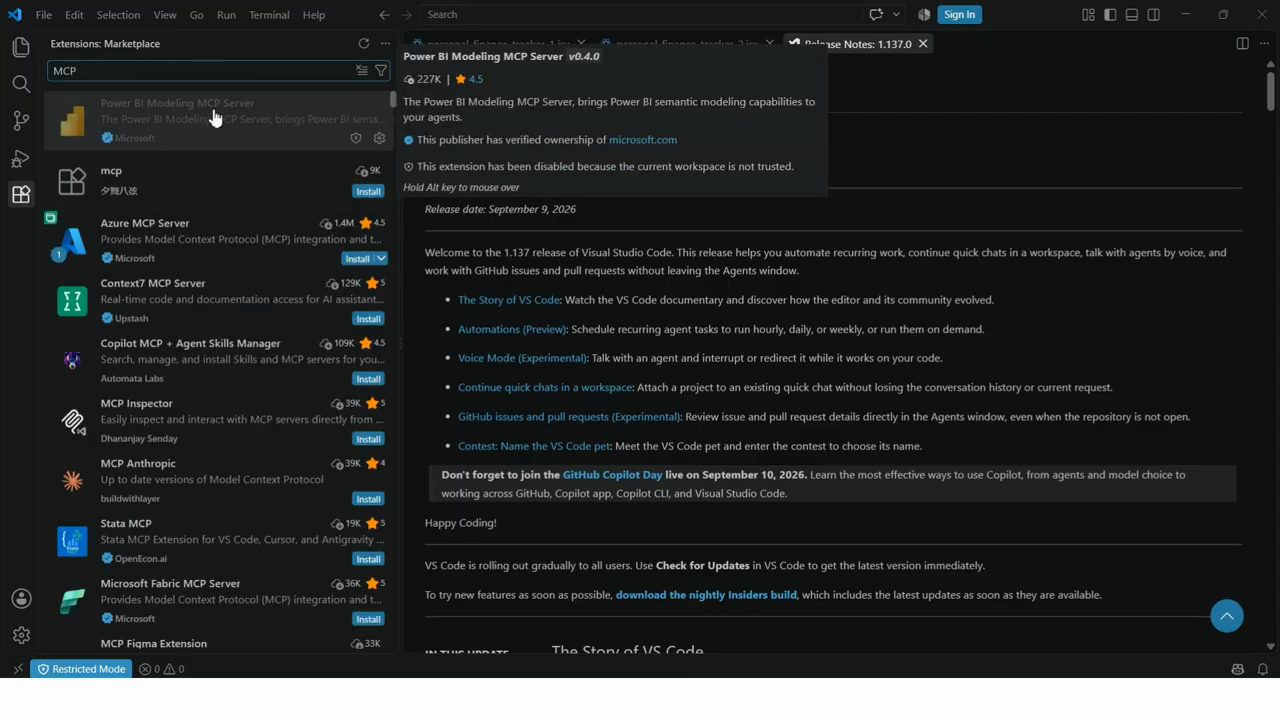Screen dimensions: 1280x720
Task: Open the Accounts icon in activity bar
Action: coord(21,599)
